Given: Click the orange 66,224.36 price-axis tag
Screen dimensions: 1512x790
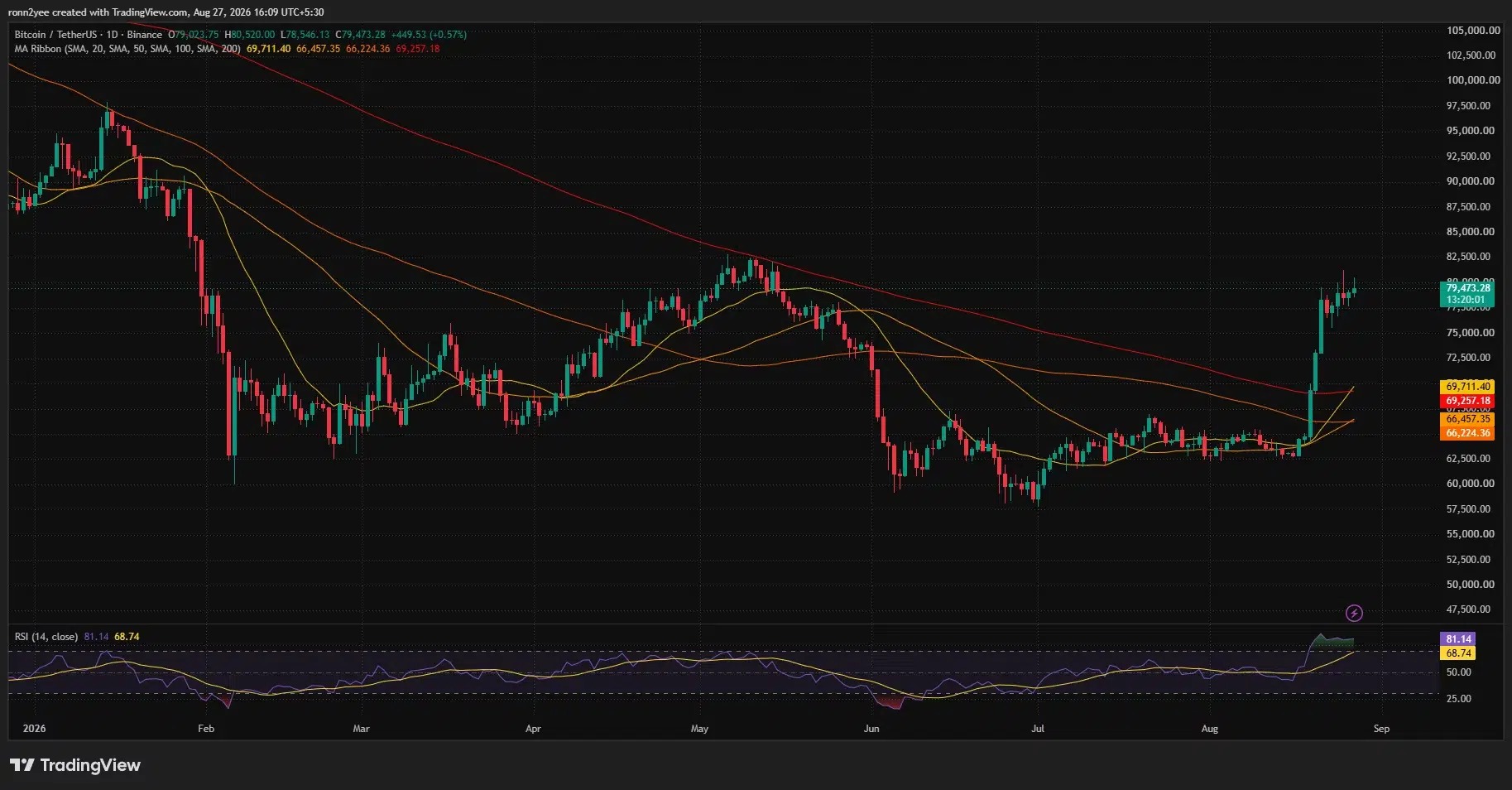Looking at the screenshot, I should tap(1467, 433).
